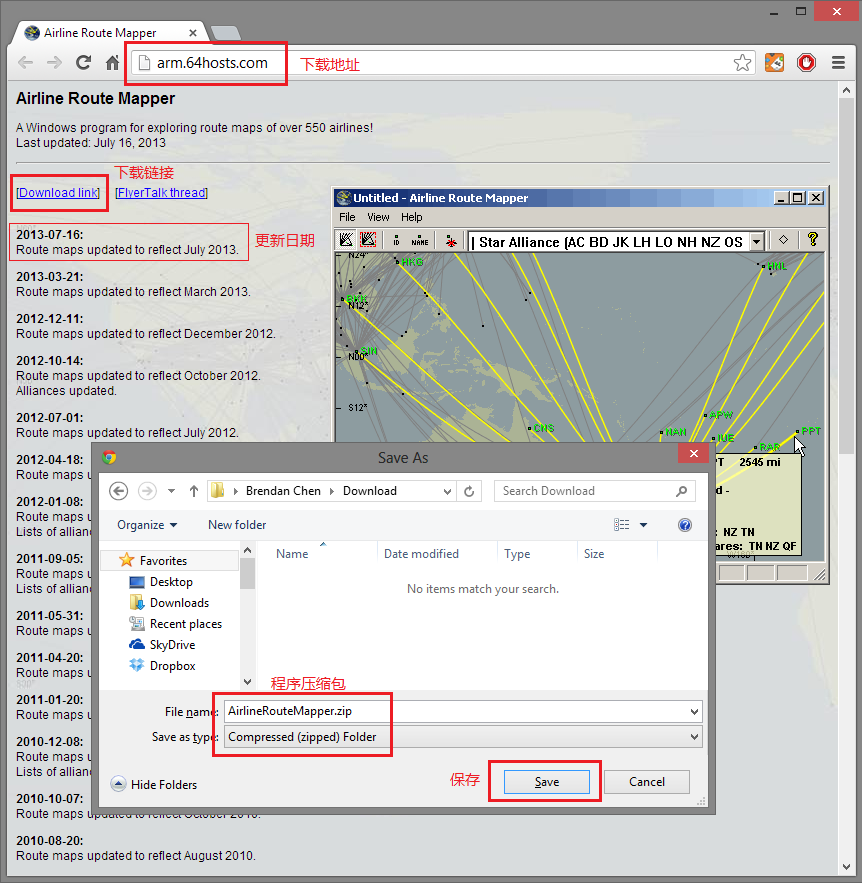Click the Back button in Save As dialog

coord(118,491)
